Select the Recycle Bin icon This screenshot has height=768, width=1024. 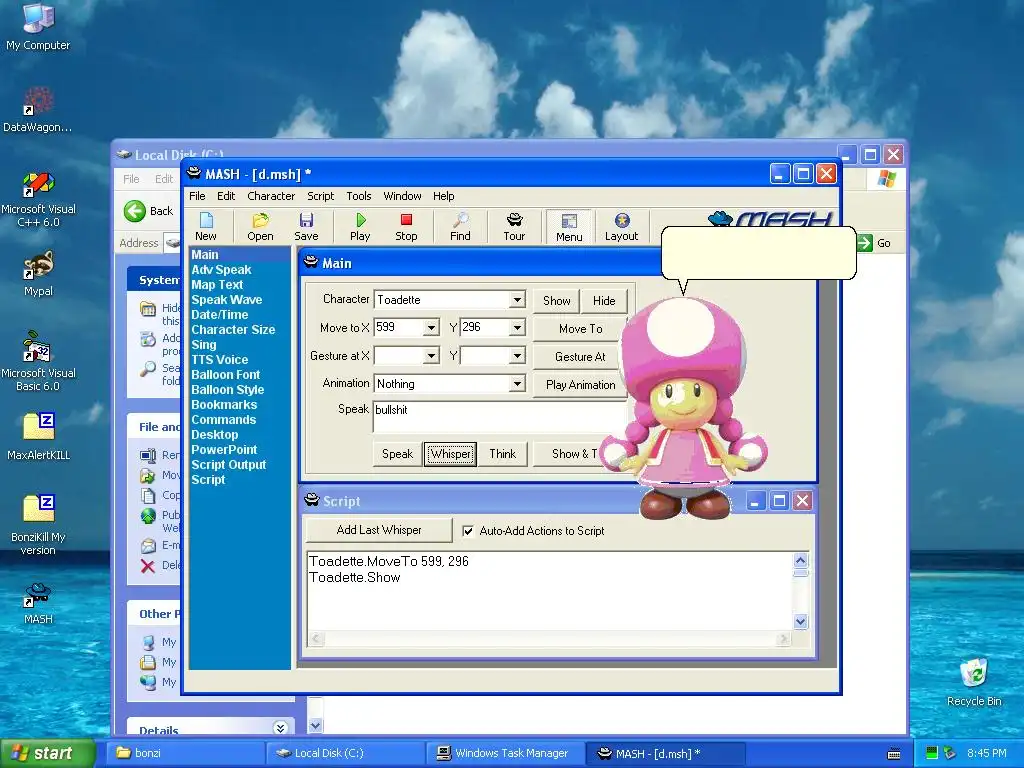tap(974, 682)
